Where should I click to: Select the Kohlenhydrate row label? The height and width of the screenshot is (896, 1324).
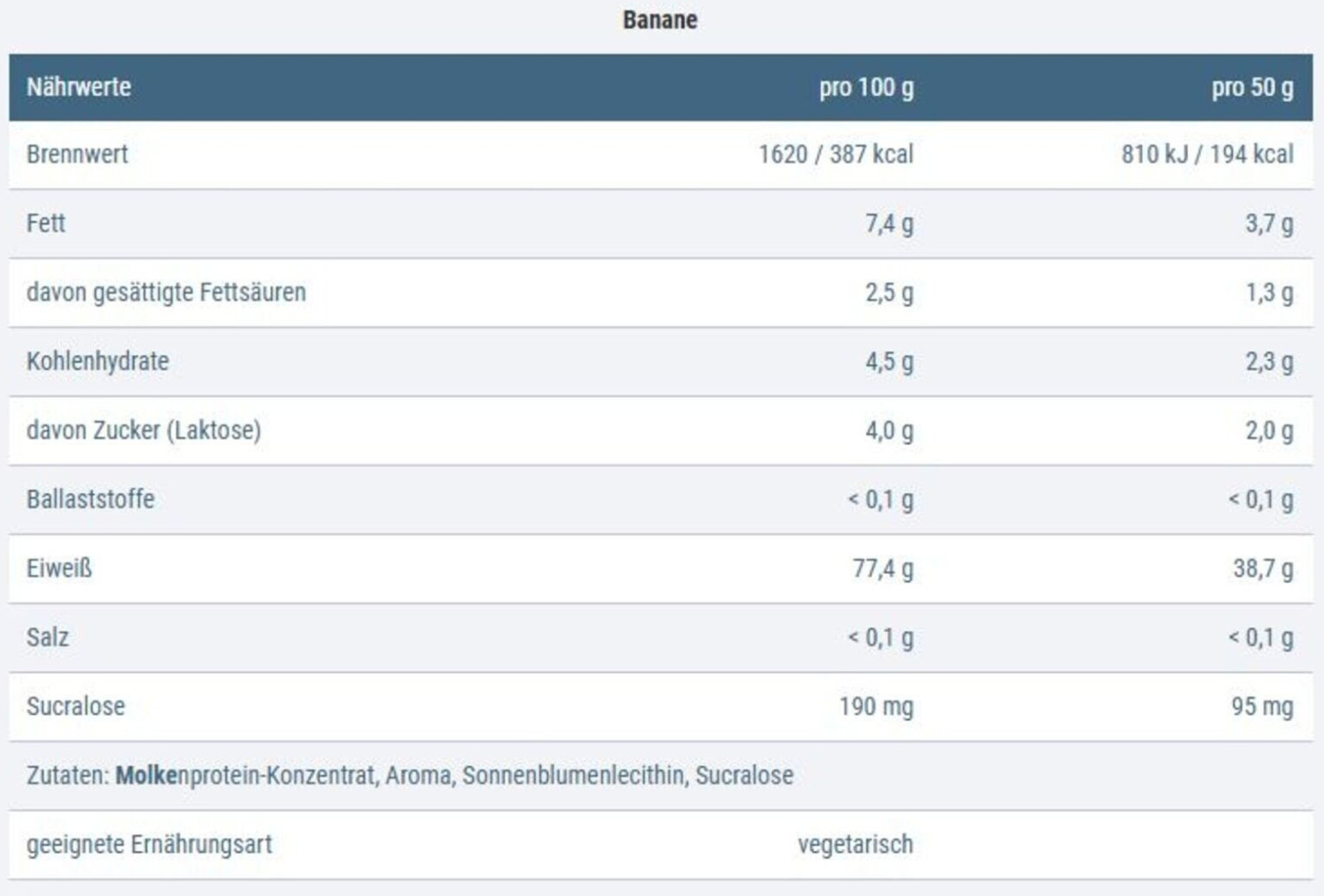(98, 361)
